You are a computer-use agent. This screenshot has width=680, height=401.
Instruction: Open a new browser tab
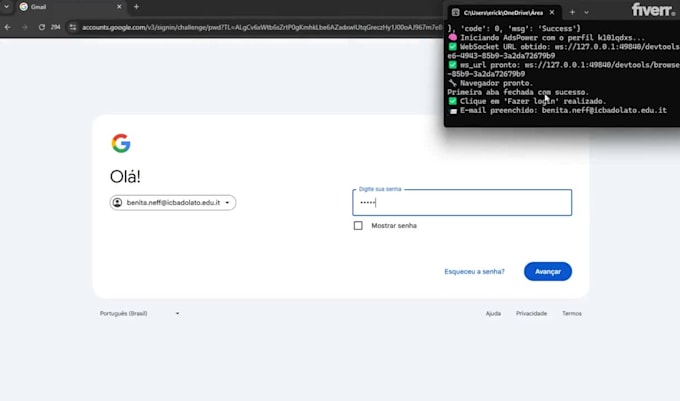136,7
